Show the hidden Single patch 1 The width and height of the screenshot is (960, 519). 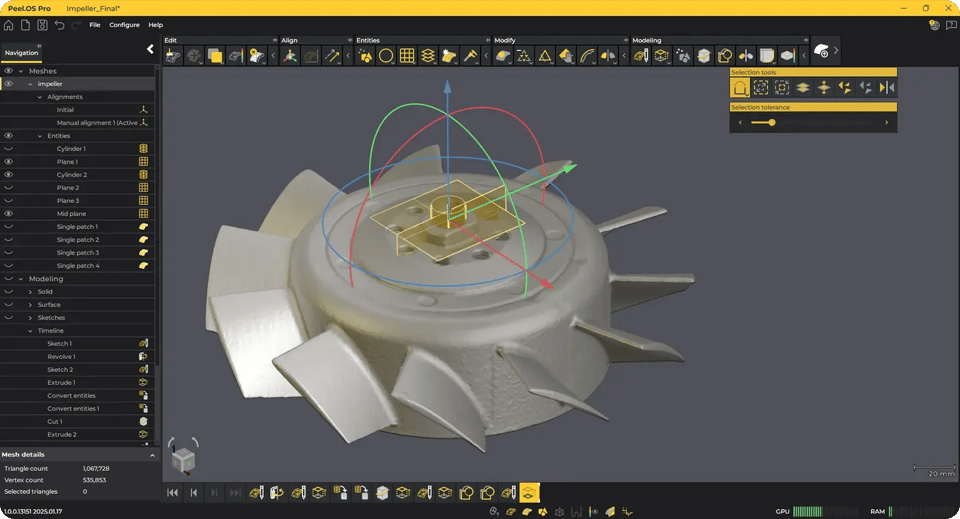[8, 226]
